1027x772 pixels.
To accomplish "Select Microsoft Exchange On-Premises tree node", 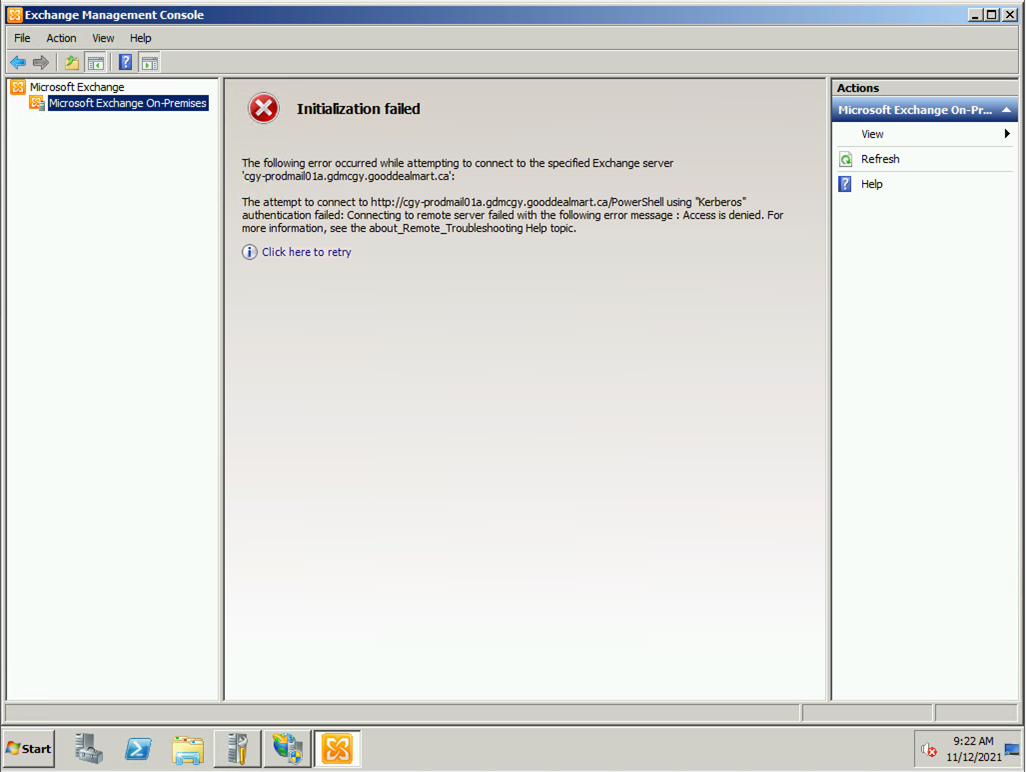I will [128, 103].
